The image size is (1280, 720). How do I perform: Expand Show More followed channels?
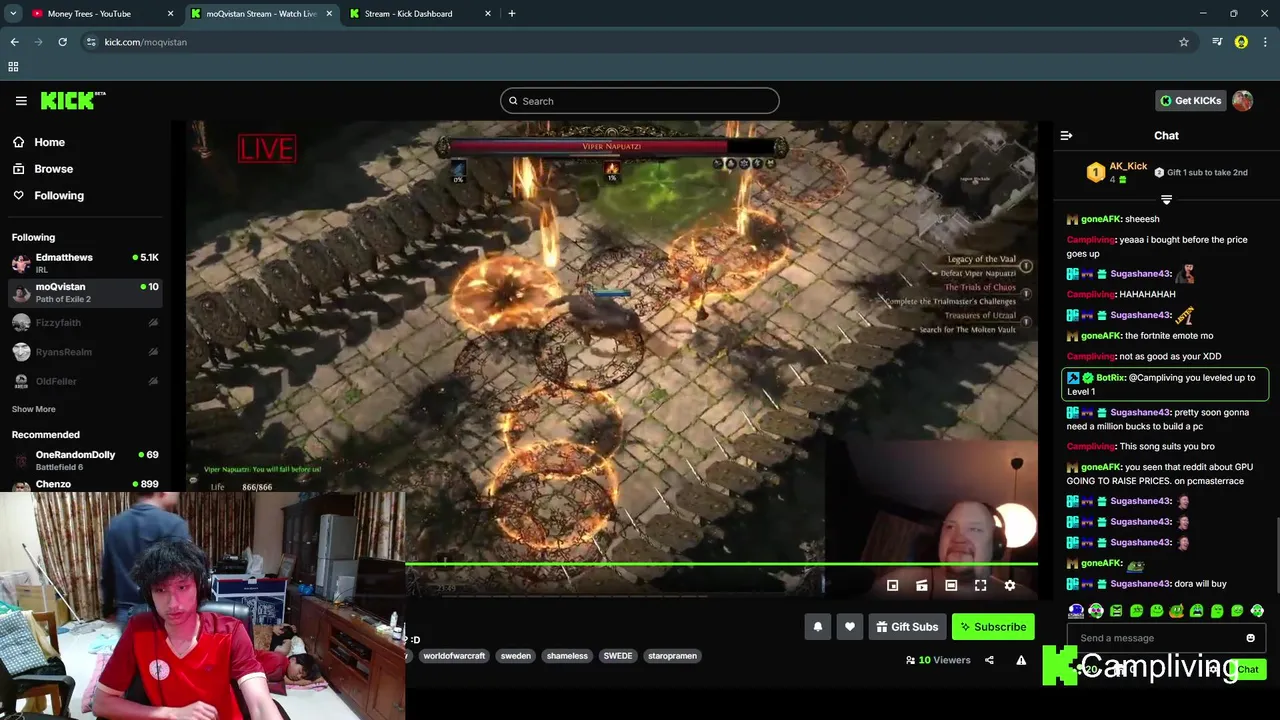[33, 409]
